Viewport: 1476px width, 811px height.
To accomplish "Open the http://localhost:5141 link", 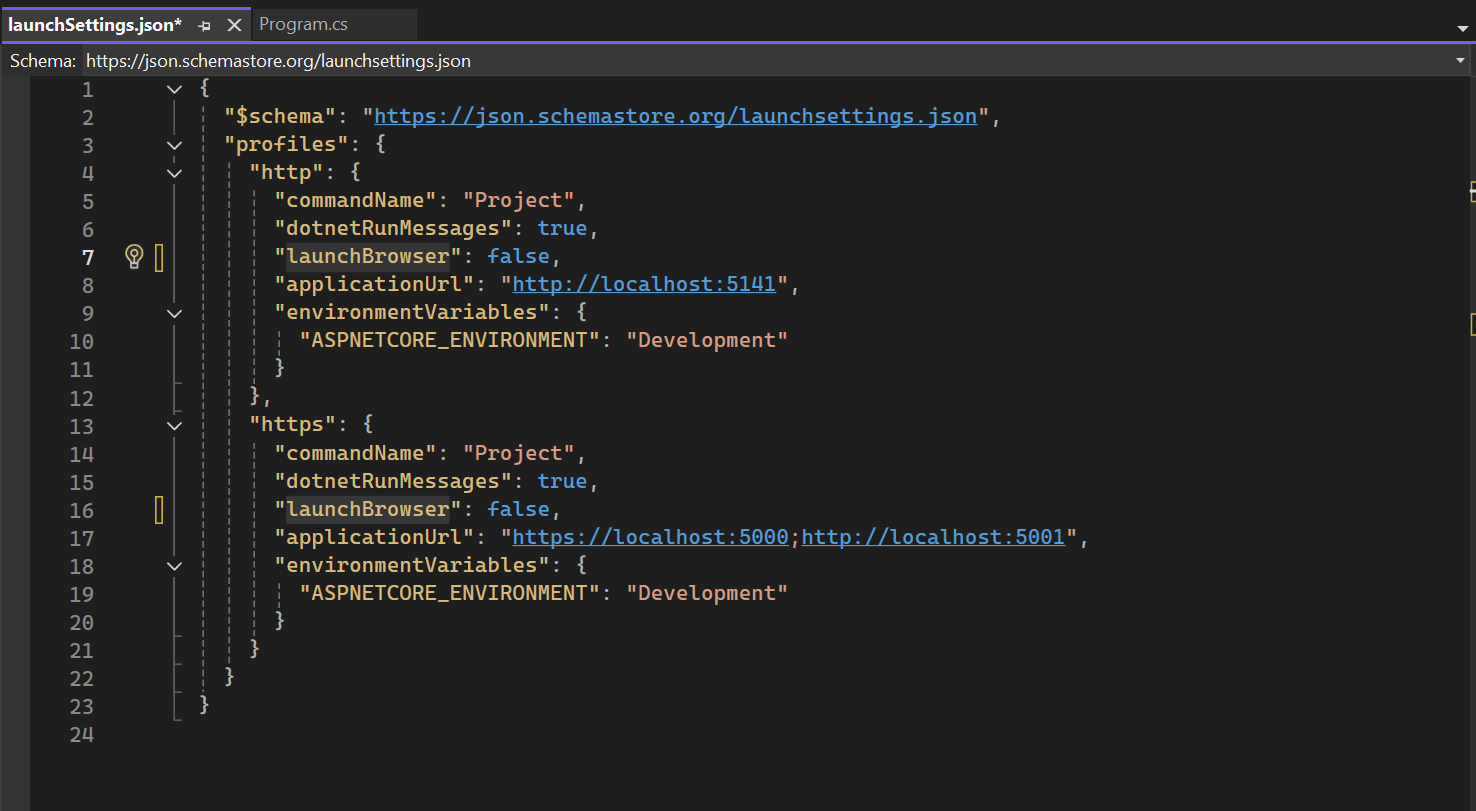I will pos(645,284).
